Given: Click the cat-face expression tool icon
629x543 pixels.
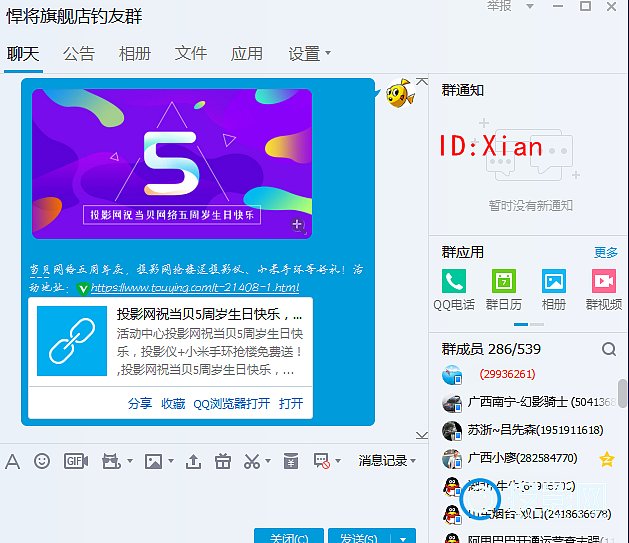Looking at the screenshot, I should click(x=111, y=461).
